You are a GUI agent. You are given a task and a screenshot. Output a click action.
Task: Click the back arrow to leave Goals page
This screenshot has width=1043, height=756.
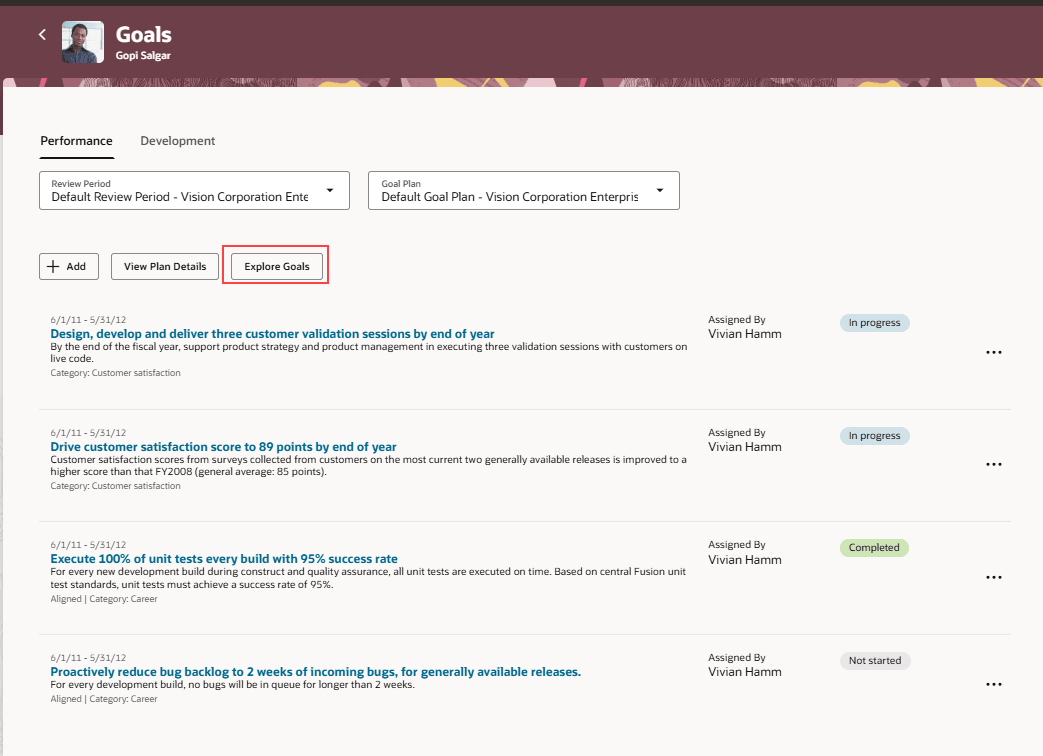tap(41, 34)
